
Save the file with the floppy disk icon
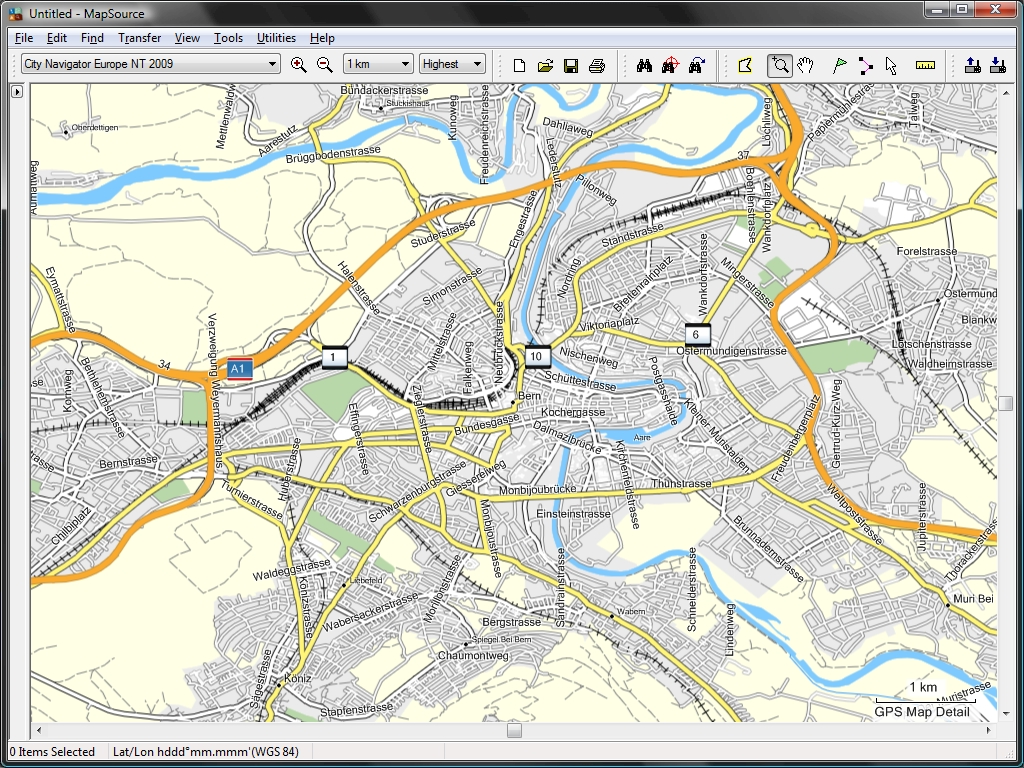click(571, 65)
